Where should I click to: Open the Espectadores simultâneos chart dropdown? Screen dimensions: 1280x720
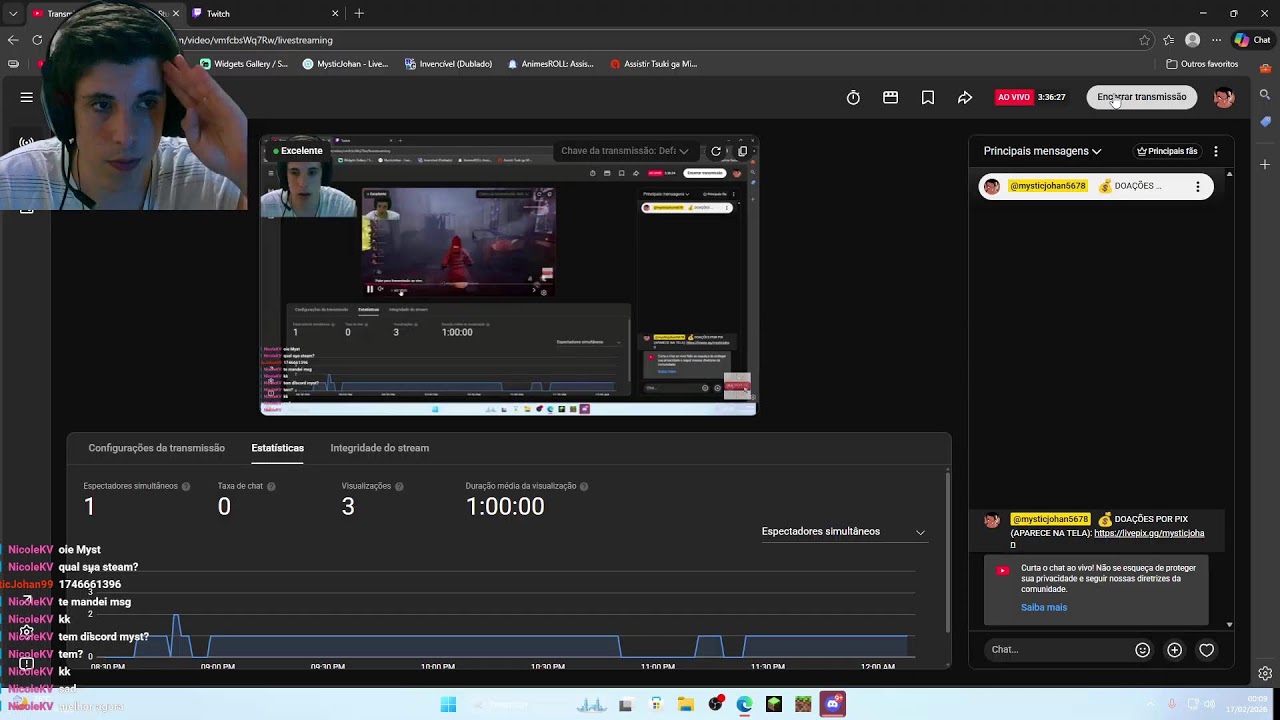[843, 532]
